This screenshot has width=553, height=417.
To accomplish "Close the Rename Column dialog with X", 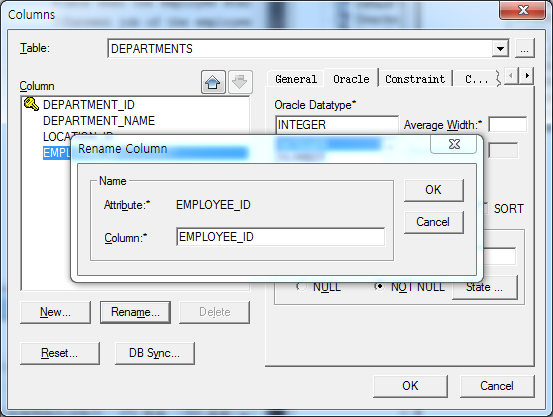I will click(x=454, y=144).
